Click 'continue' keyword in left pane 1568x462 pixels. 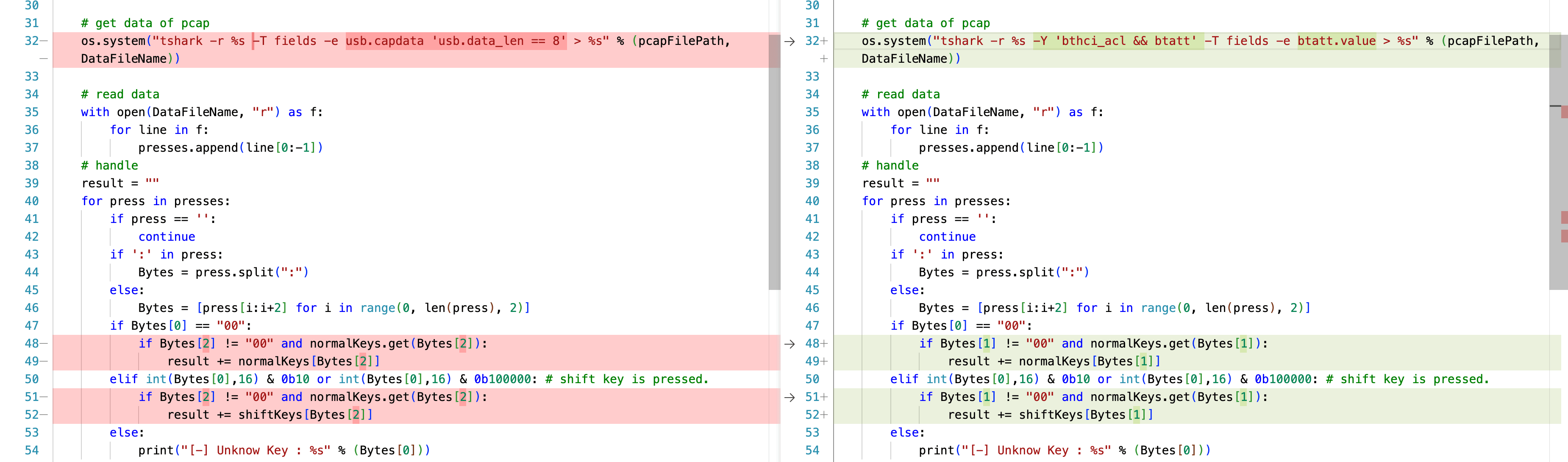167,237
